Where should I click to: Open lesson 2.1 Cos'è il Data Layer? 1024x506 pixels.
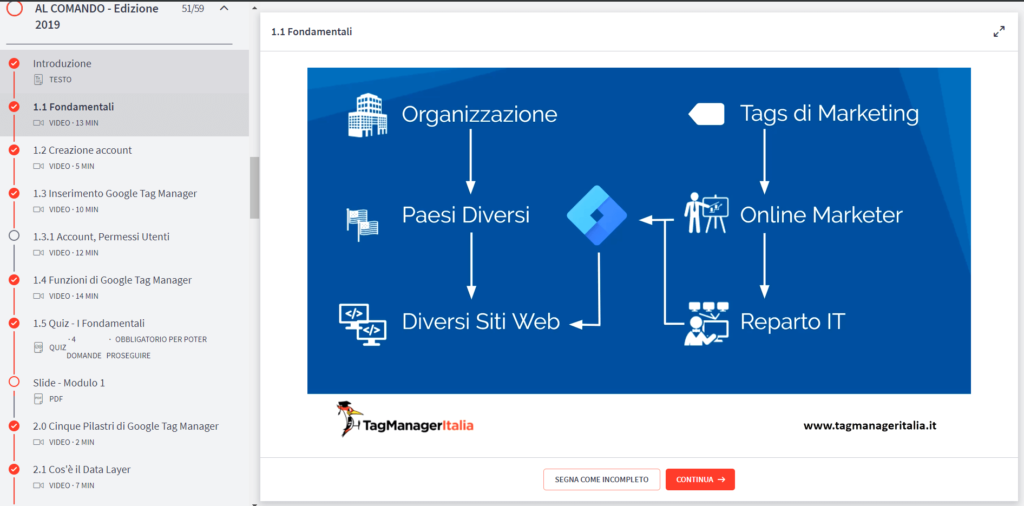(x=82, y=469)
